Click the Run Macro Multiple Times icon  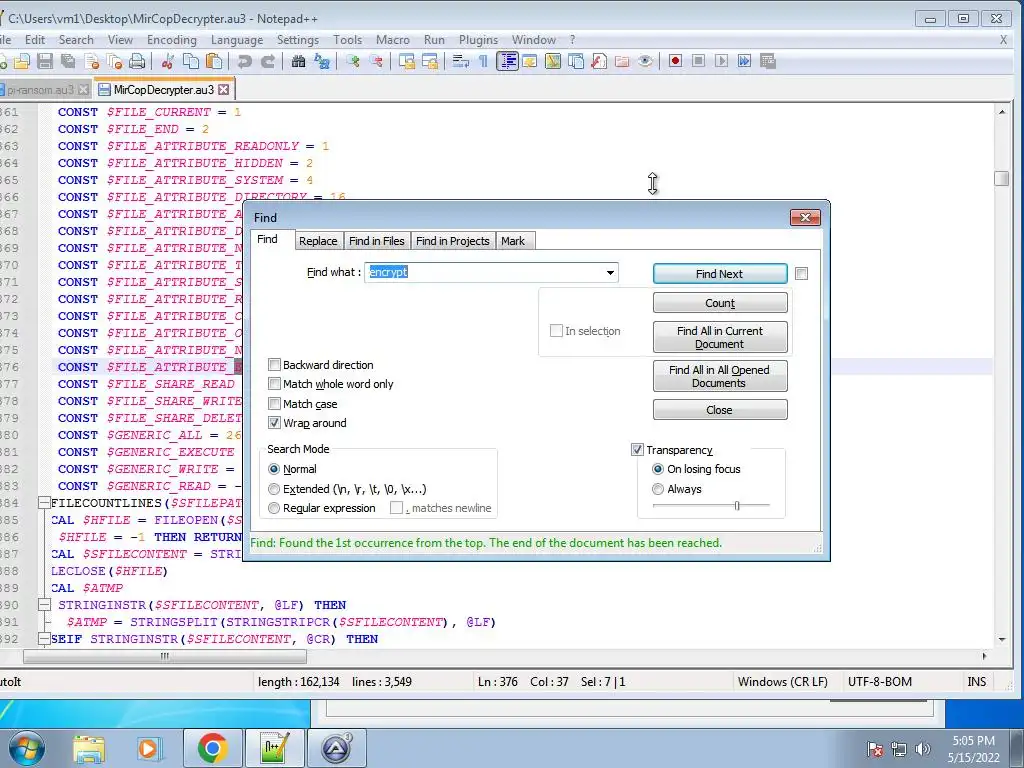(x=744, y=61)
